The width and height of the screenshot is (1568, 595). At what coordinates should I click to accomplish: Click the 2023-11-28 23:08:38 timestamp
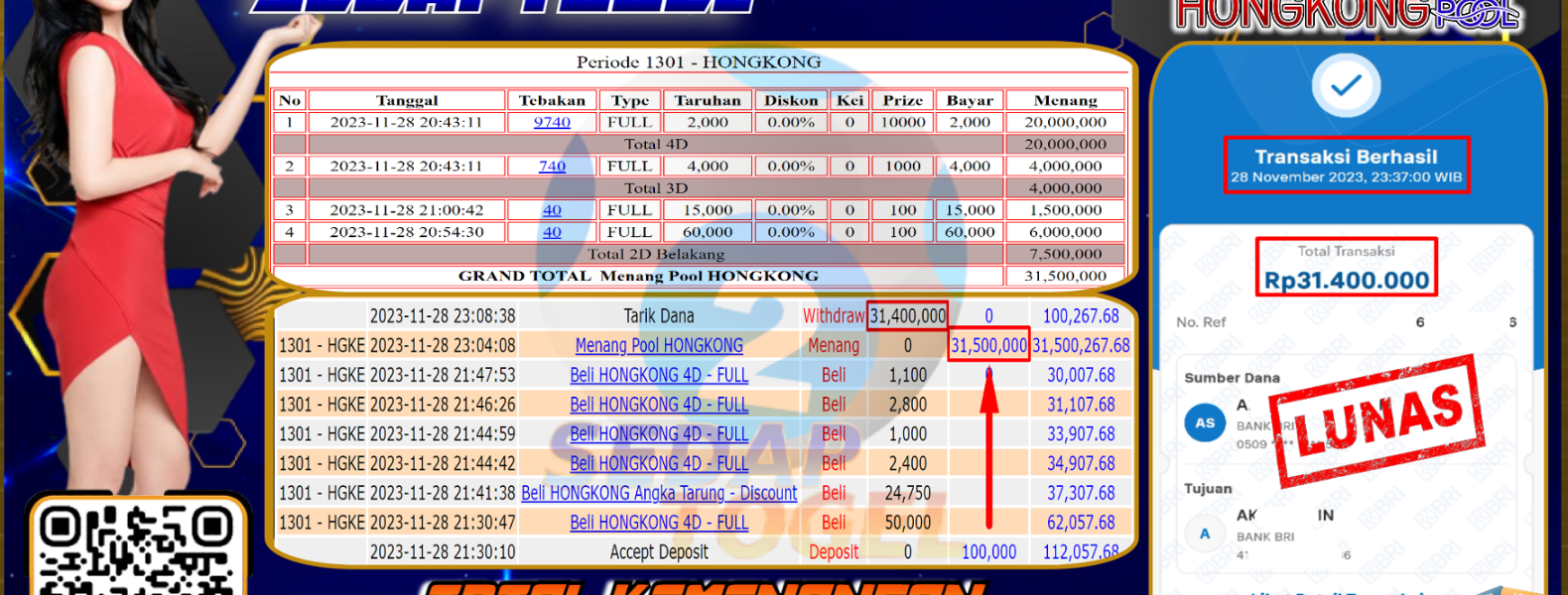coord(443,315)
